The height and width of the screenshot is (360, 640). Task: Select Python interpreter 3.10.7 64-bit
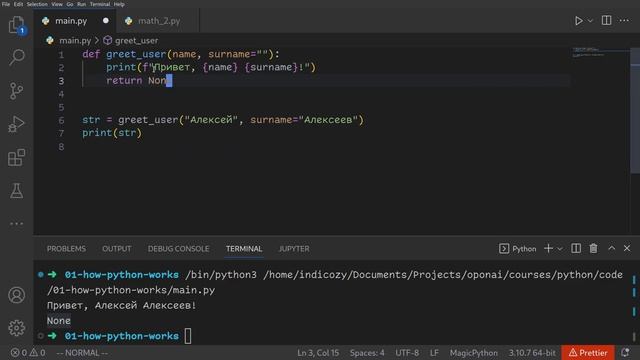point(532,353)
